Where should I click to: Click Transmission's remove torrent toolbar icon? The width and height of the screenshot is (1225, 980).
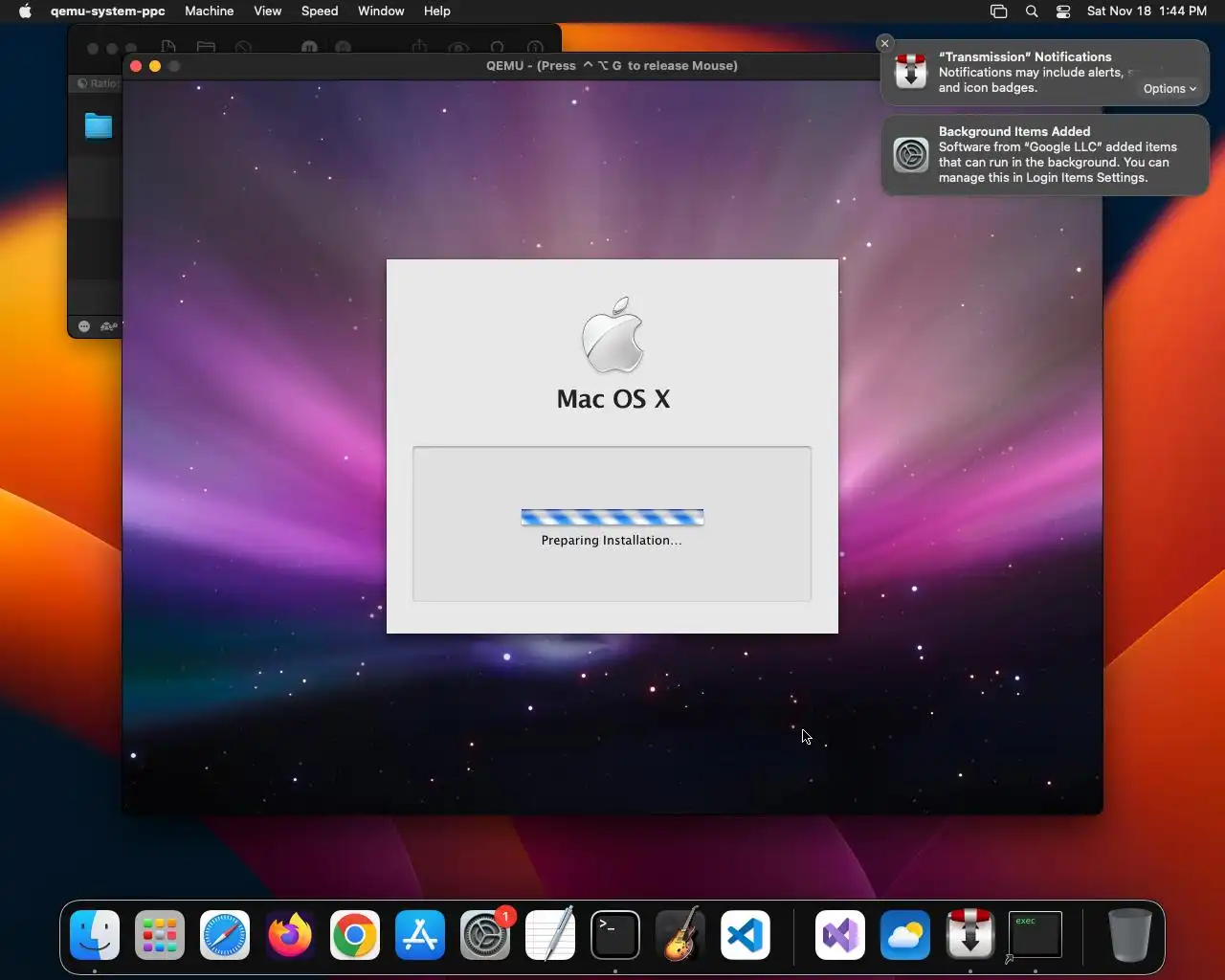click(x=243, y=47)
